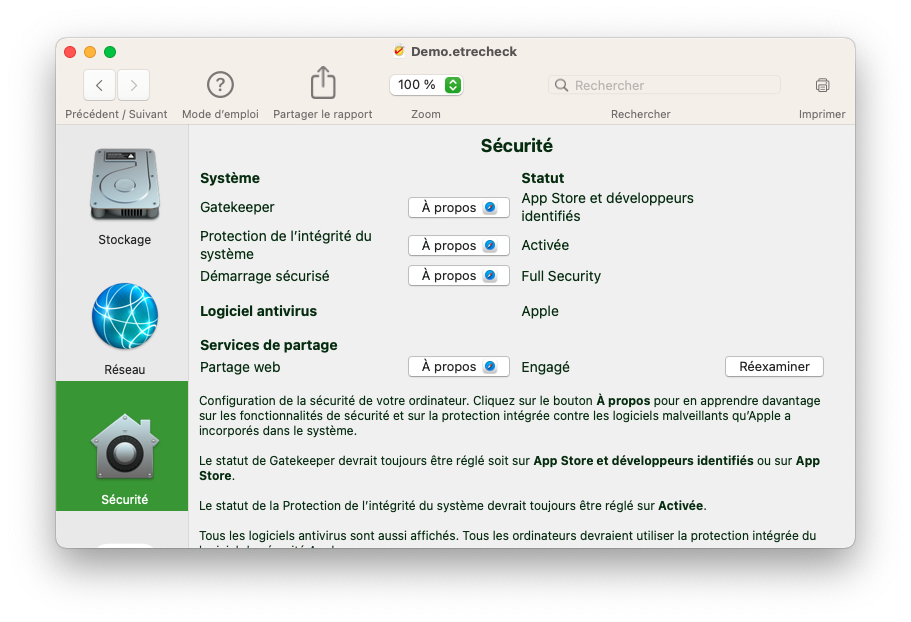Click the Démarrage sécurisé label
The width and height of the screenshot is (911, 622).
pos(264,276)
